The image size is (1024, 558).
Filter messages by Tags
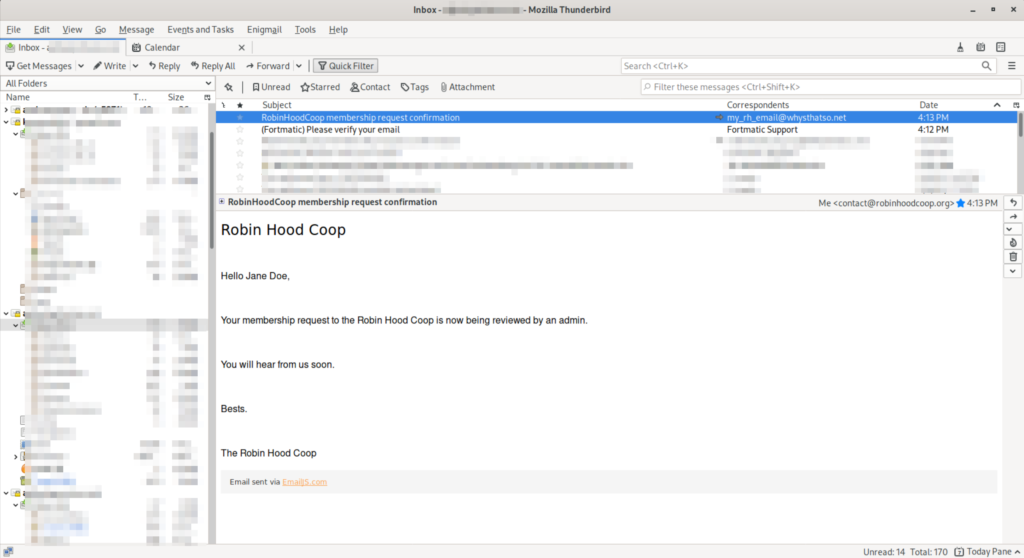click(x=415, y=87)
